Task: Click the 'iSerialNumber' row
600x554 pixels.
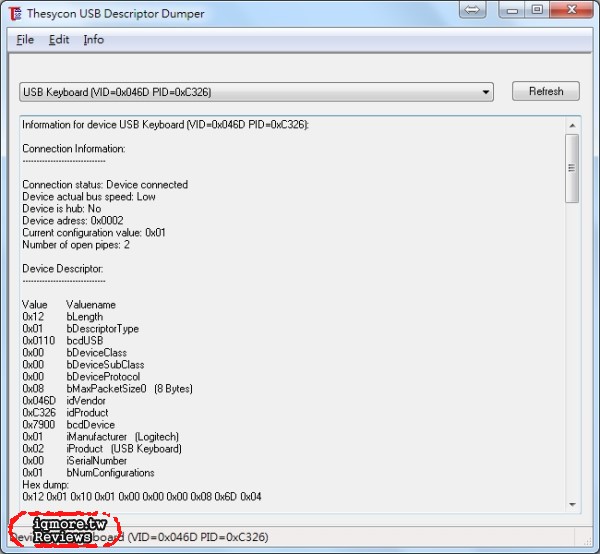Action: click(75, 461)
